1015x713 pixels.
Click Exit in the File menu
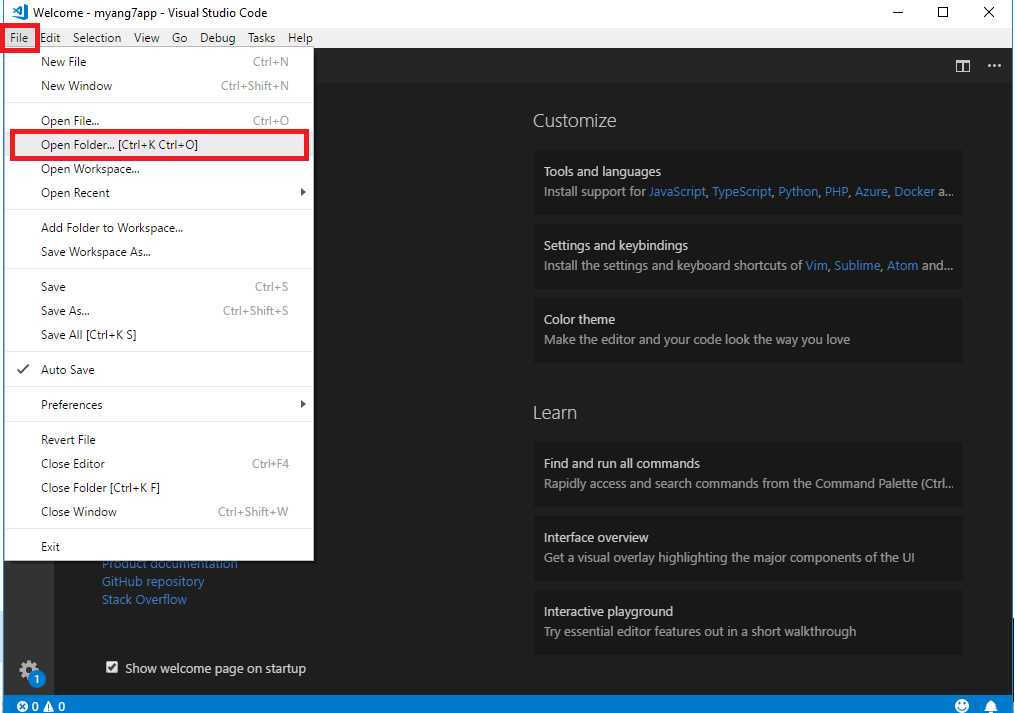[x=159, y=546]
